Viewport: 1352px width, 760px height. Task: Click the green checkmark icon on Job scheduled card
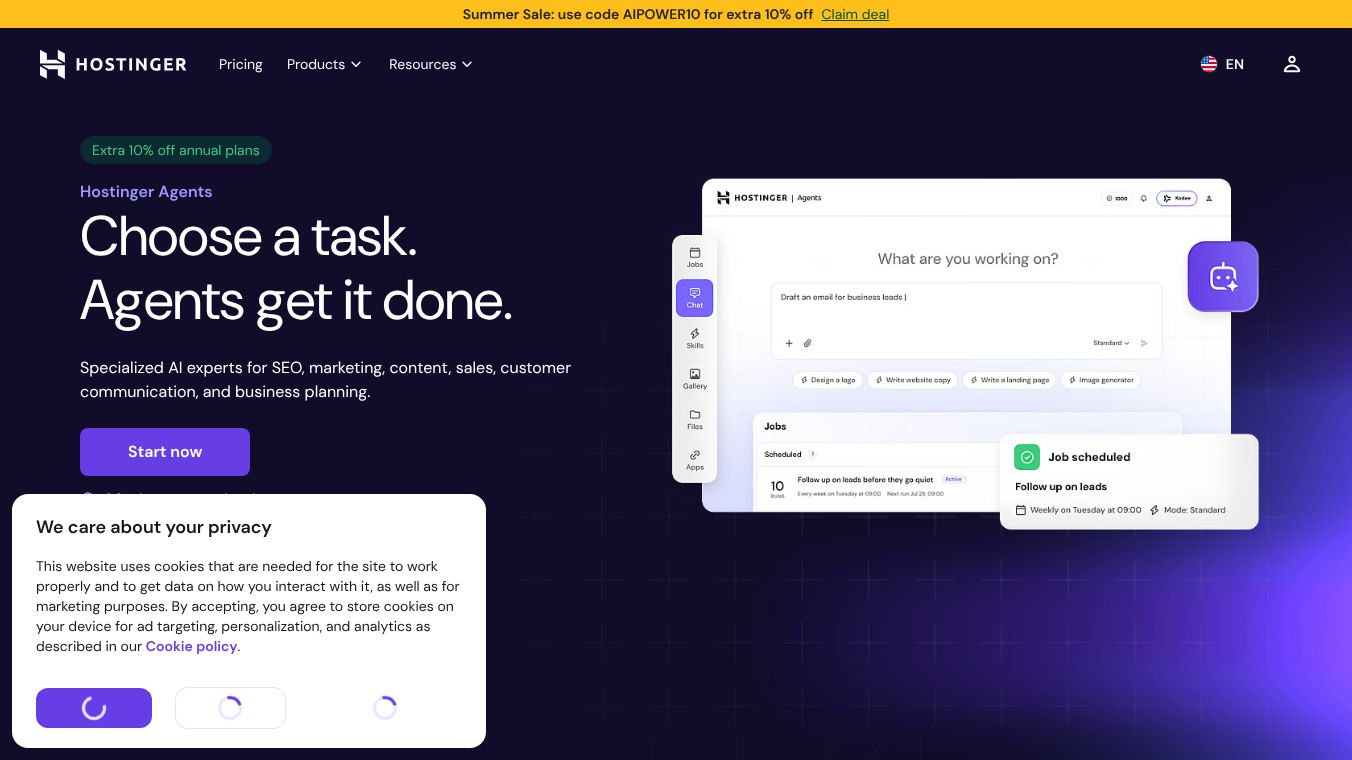[1027, 457]
